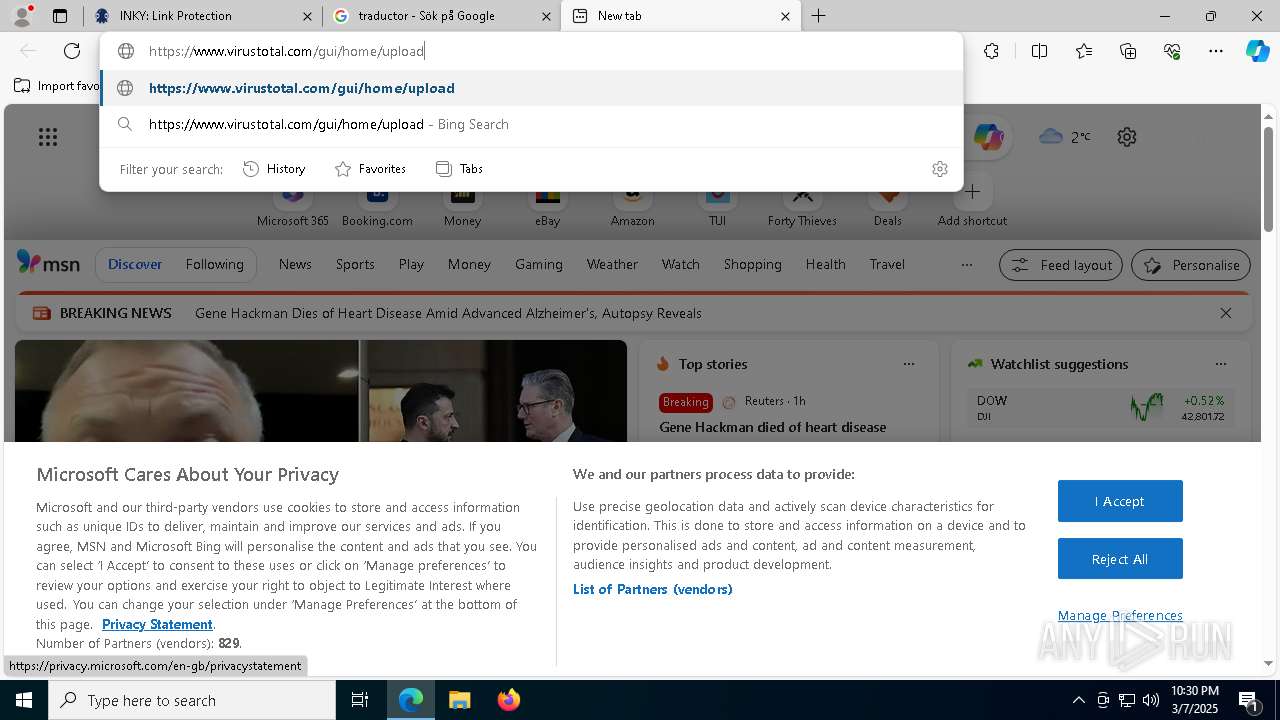The height and width of the screenshot is (720, 1280).
Task: Filter suggestions by History
Action: (274, 169)
